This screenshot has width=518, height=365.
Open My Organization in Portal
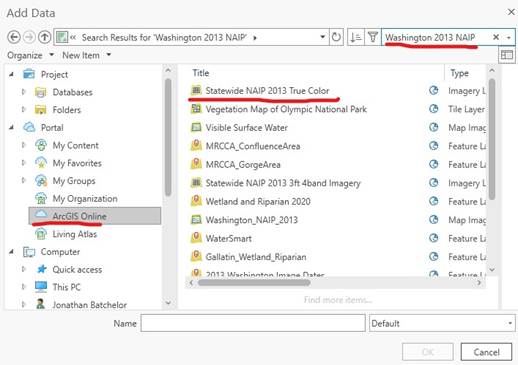(85, 198)
